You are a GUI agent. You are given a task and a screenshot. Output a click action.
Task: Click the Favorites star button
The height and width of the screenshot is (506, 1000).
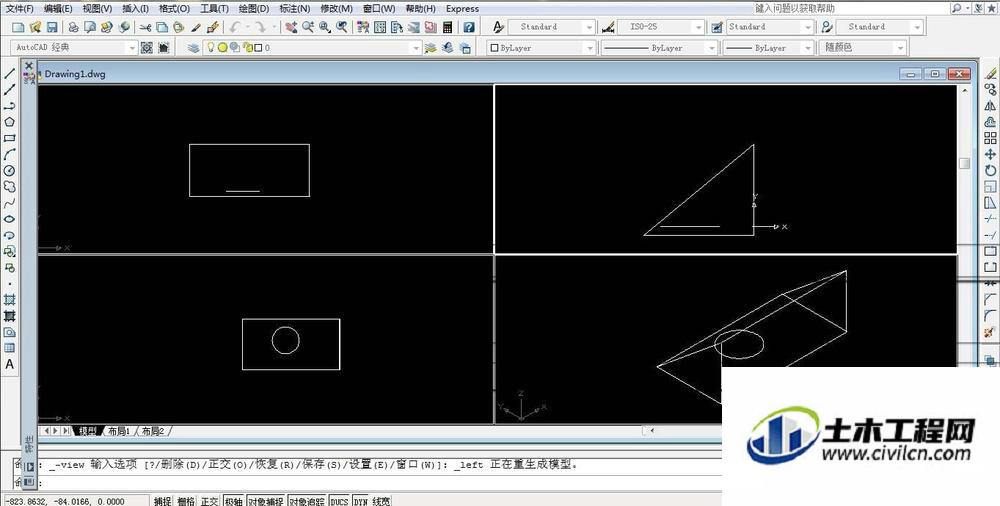[990, 8]
